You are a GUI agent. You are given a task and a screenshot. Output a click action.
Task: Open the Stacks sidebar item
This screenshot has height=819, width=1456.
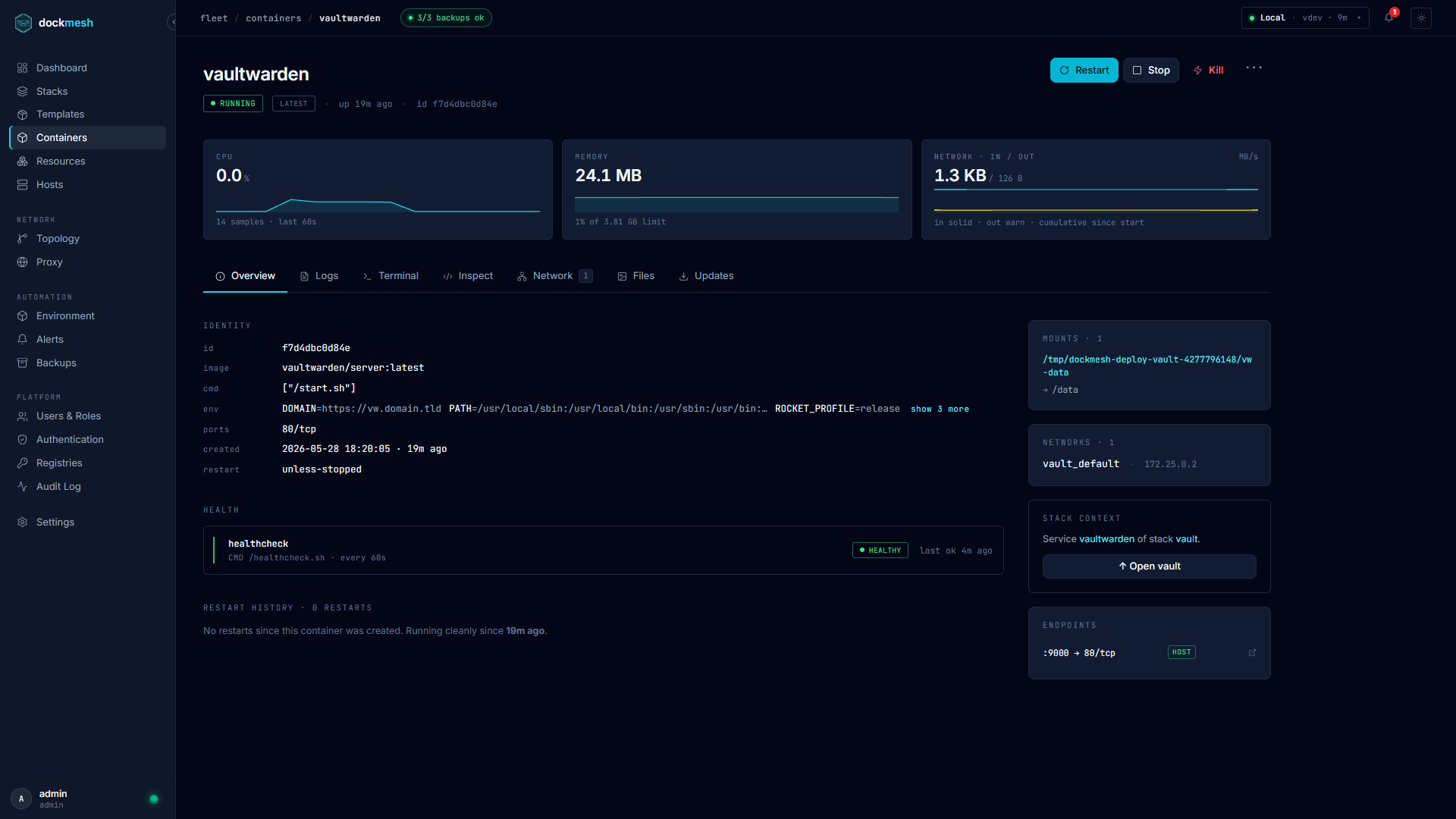tap(87, 91)
